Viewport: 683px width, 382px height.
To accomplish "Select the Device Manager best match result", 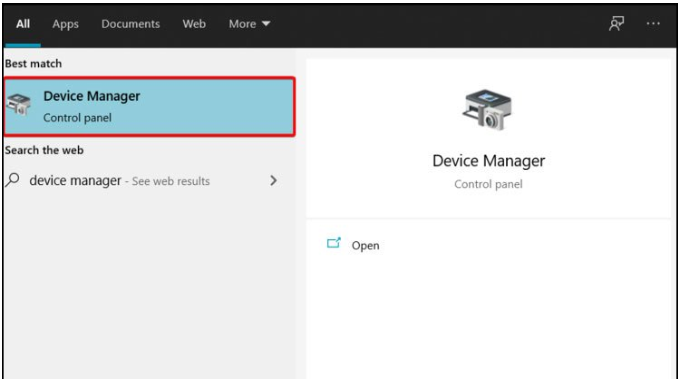I will coord(149,107).
